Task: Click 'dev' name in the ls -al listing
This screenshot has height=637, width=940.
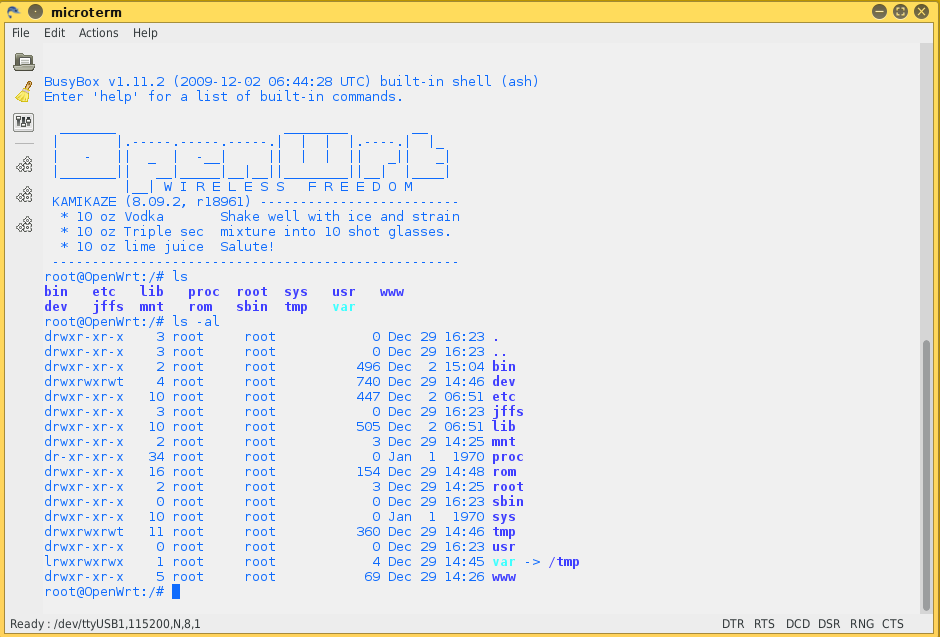Action: [504, 382]
